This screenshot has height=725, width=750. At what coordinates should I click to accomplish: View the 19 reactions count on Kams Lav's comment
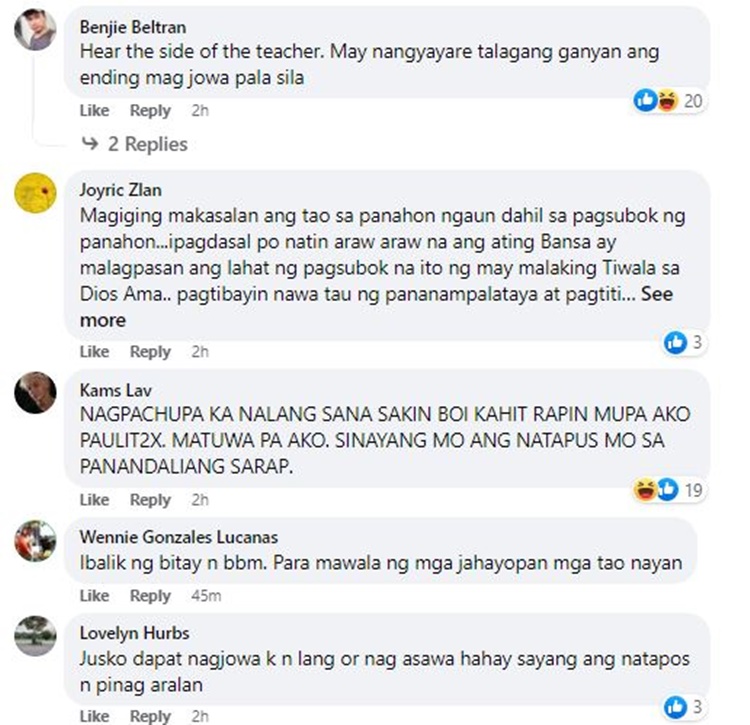click(x=694, y=490)
